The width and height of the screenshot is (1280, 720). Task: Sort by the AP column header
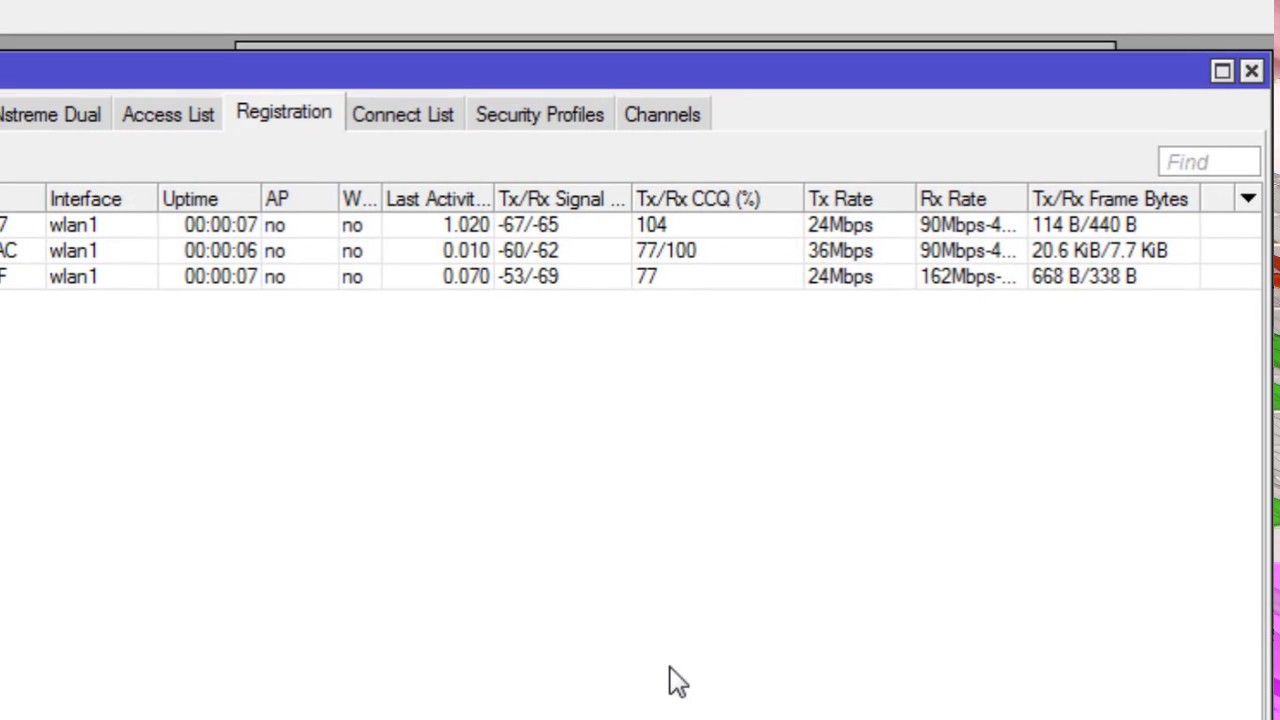[x=299, y=199]
